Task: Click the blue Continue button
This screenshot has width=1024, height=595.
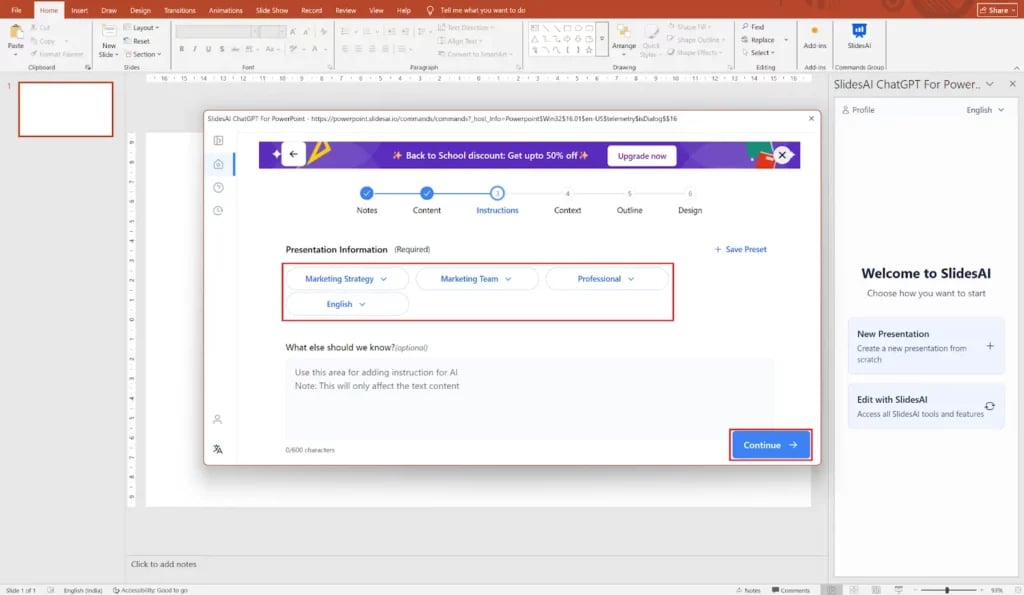Action: coord(770,445)
